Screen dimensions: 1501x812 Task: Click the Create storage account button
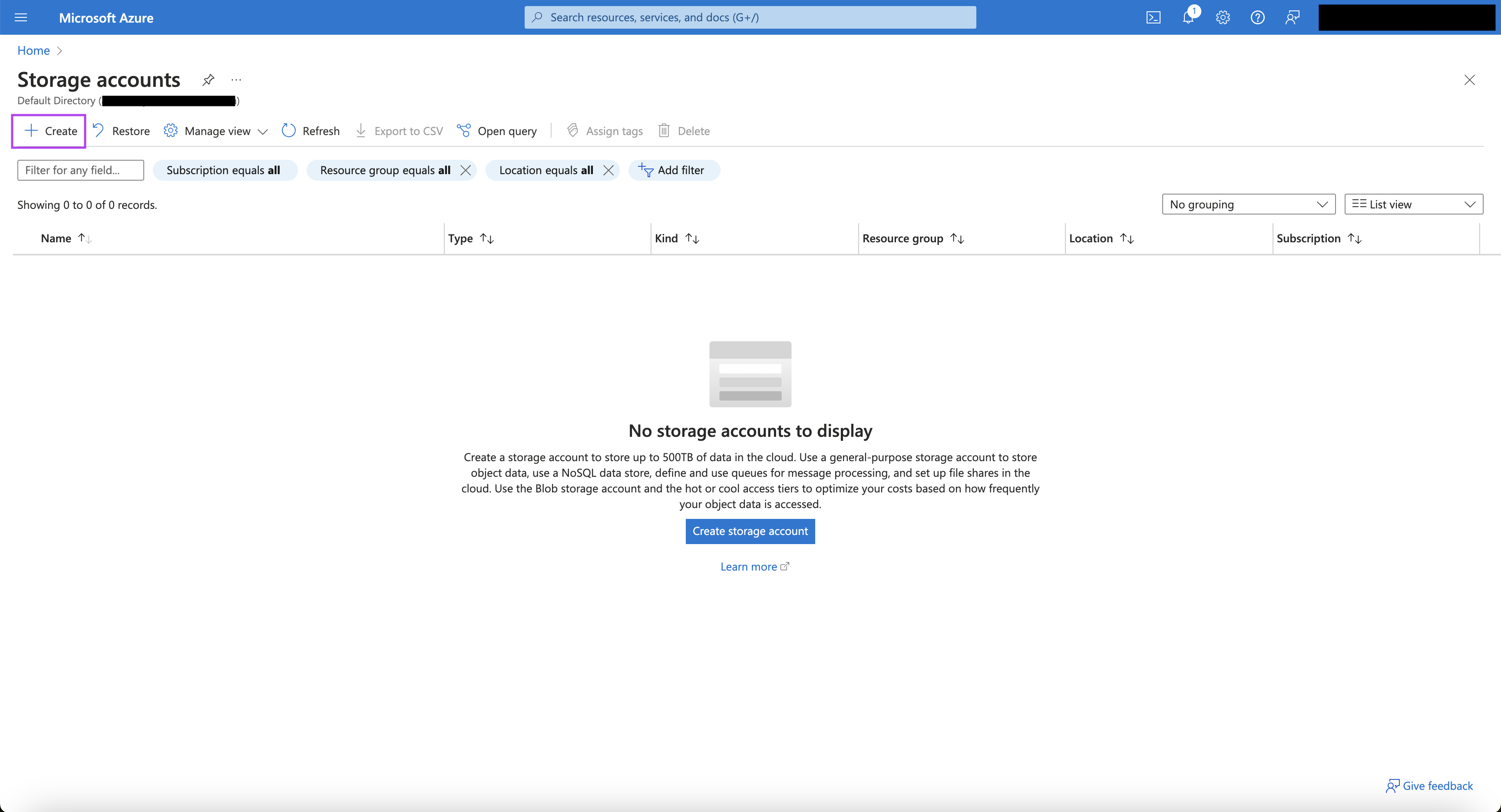click(x=750, y=531)
